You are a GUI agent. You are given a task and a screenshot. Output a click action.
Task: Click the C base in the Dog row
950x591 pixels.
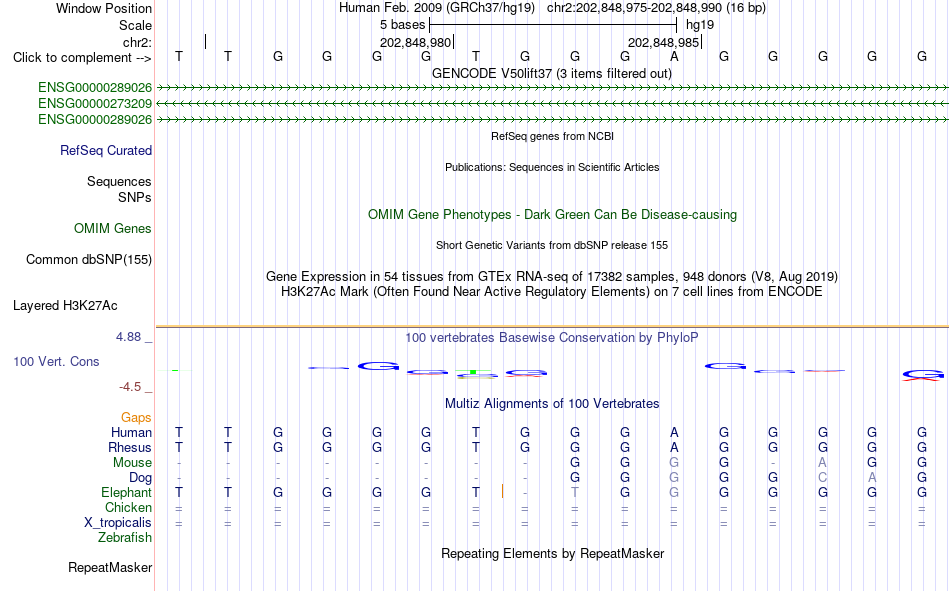[x=822, y=478]
